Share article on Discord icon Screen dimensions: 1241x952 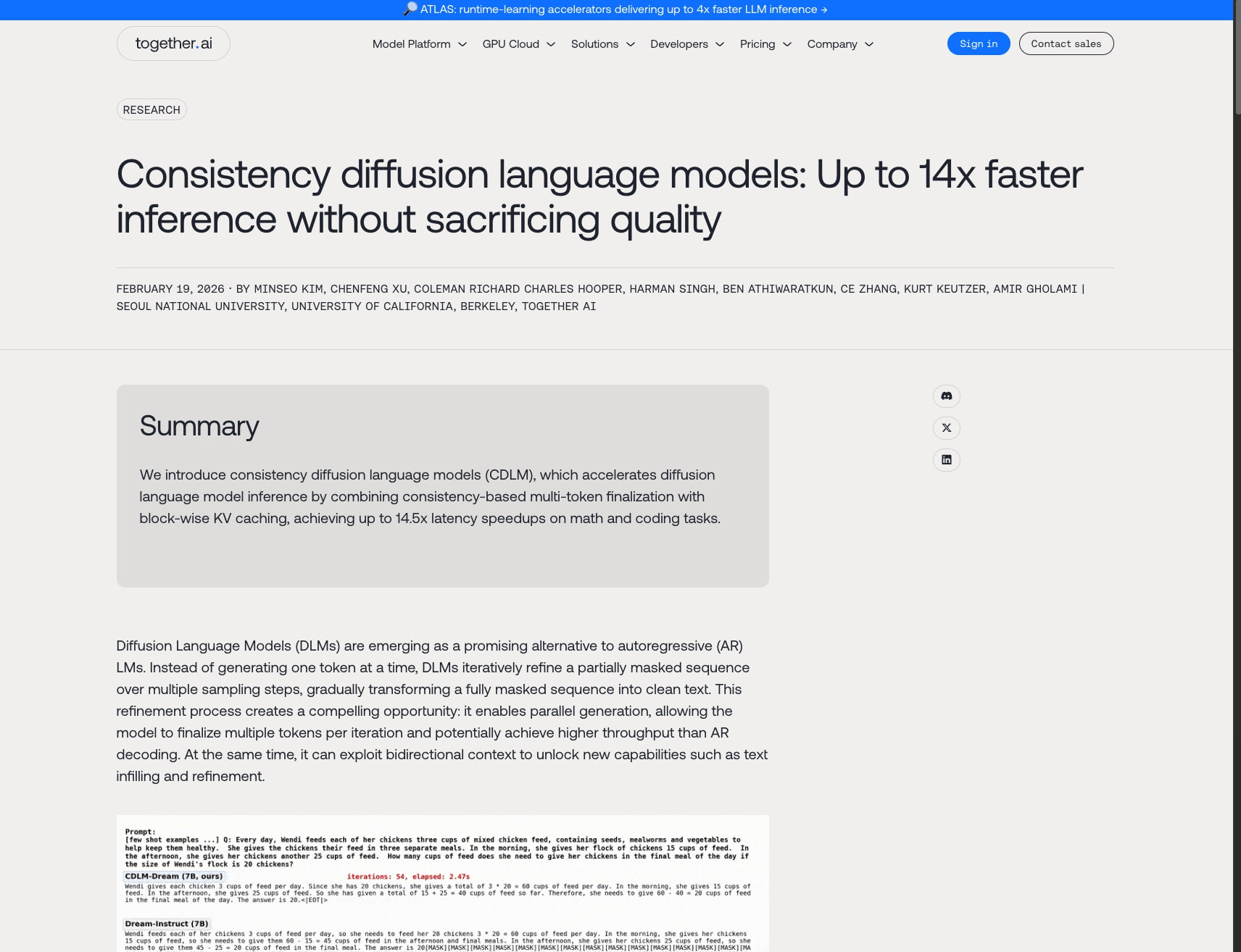point(946,396)
